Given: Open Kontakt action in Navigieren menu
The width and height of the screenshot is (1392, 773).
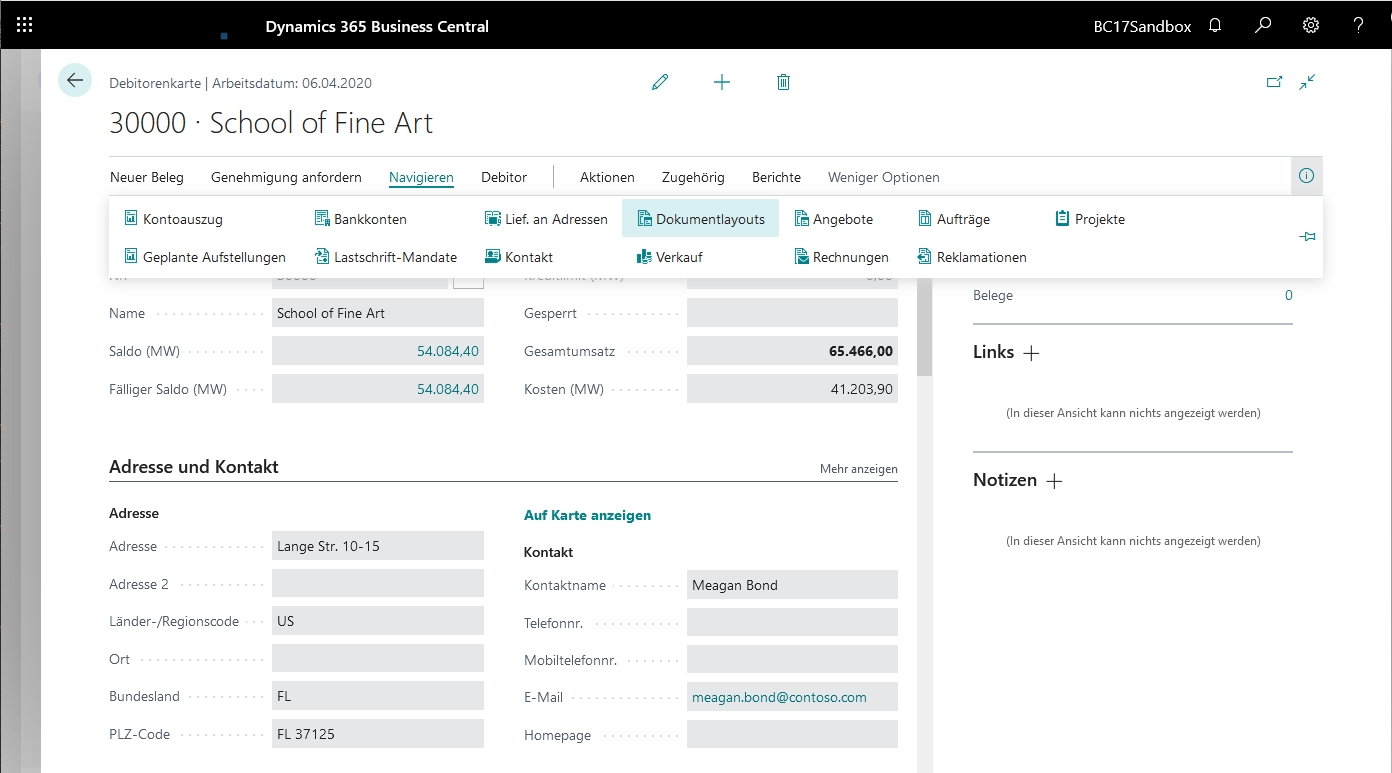Looking at the screenshot, I should point(519,257).
